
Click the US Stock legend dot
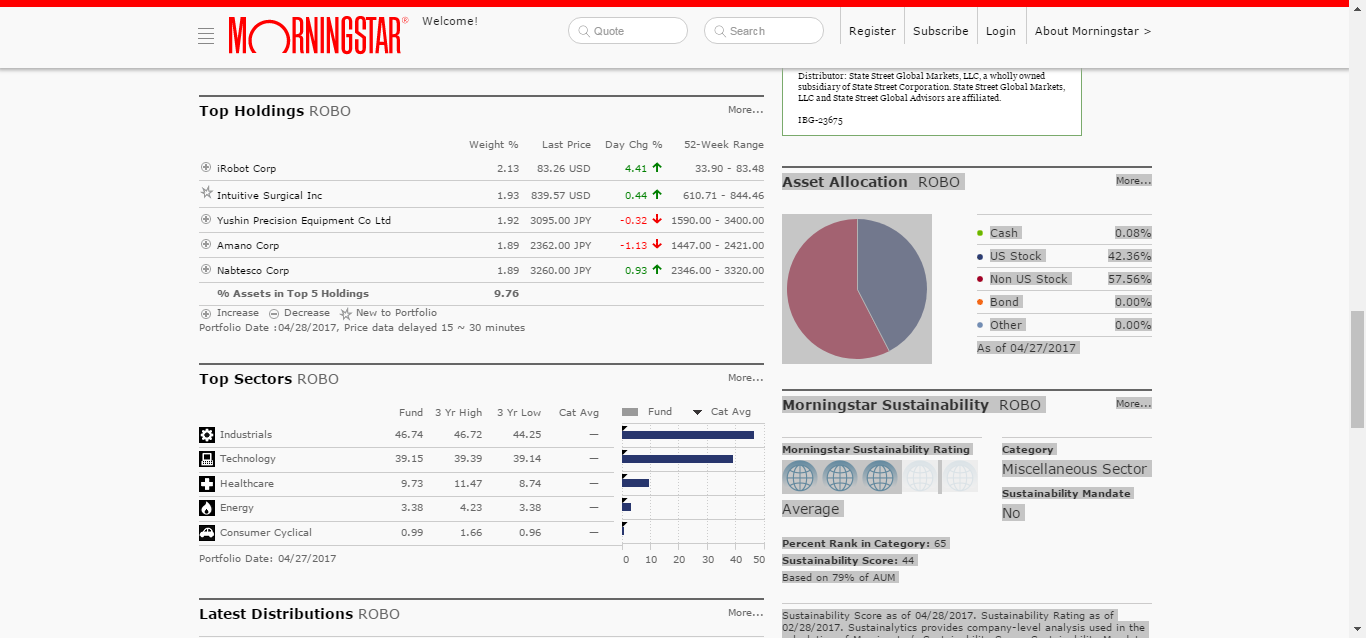pyautogui.click(x=981, y=256)
